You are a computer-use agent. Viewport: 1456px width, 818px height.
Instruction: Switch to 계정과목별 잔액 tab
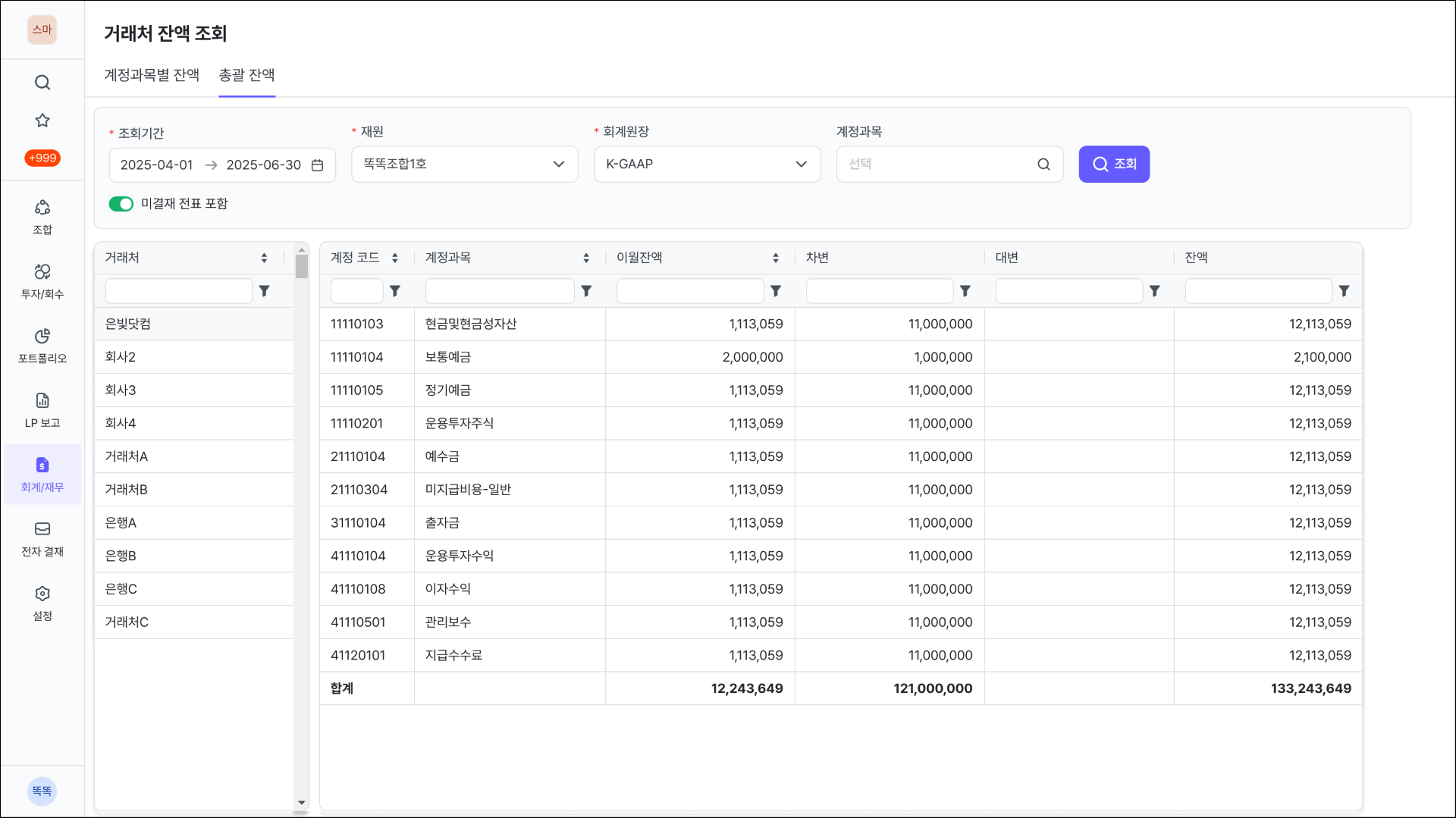tap(152, 75)
